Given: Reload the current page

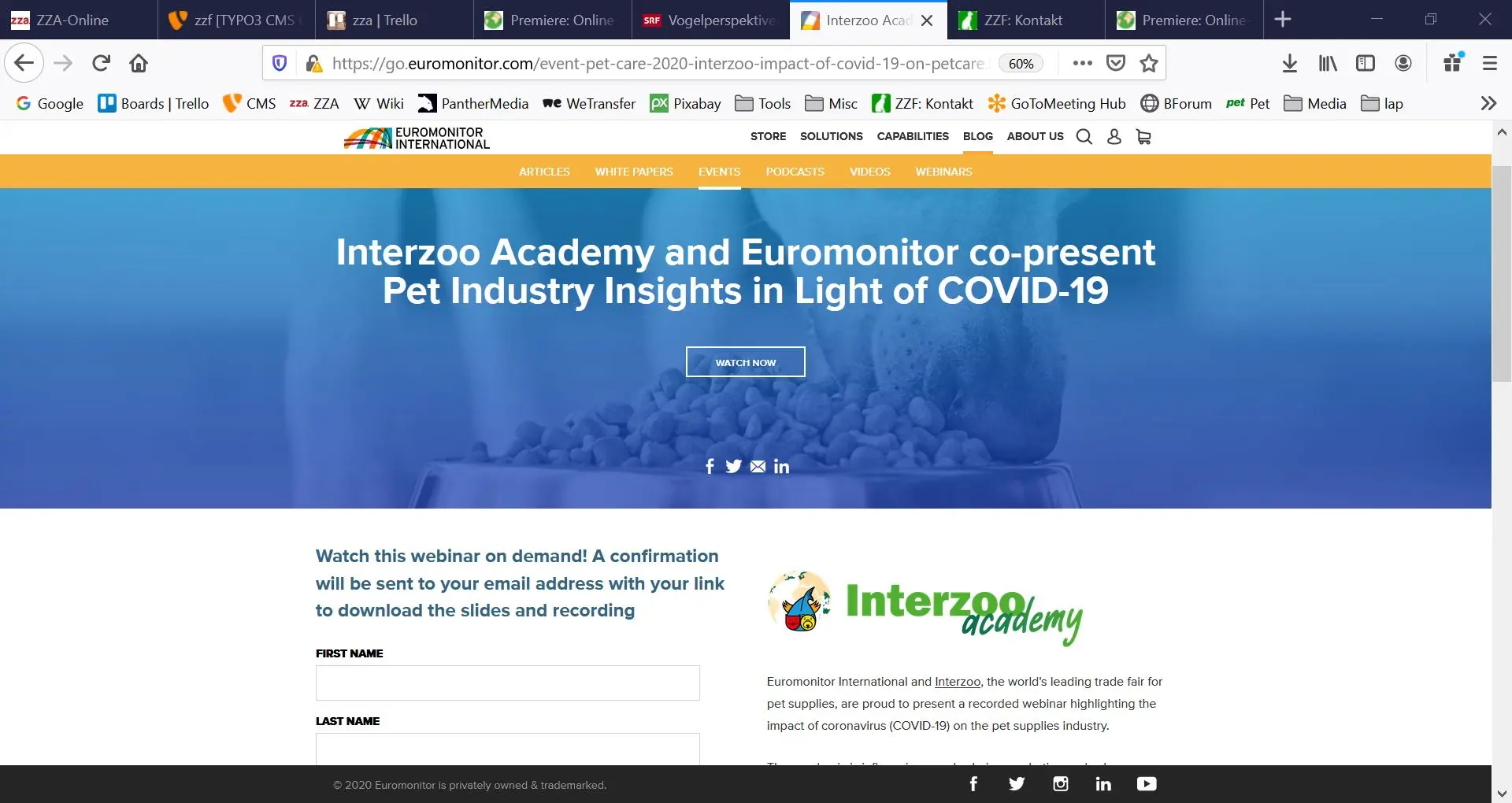Looking at the screenshot, I should tap(101, 63).
